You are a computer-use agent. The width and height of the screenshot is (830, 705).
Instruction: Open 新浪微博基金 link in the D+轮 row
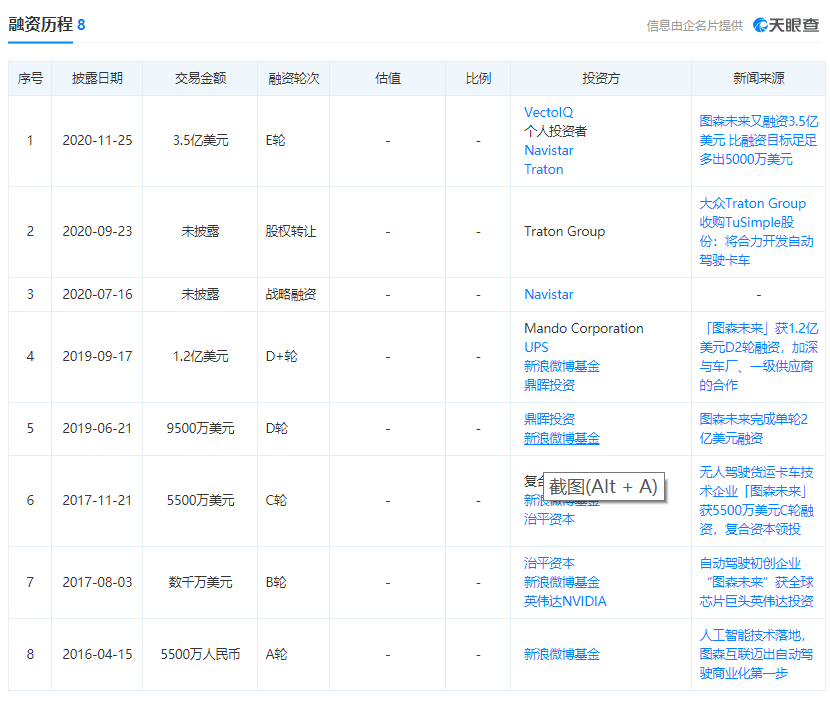(562, 366)
